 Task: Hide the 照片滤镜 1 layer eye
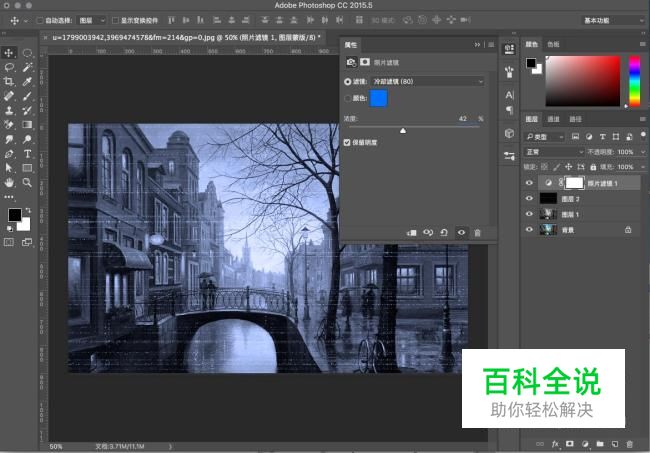pyautogui.click(x=529, y=183)
